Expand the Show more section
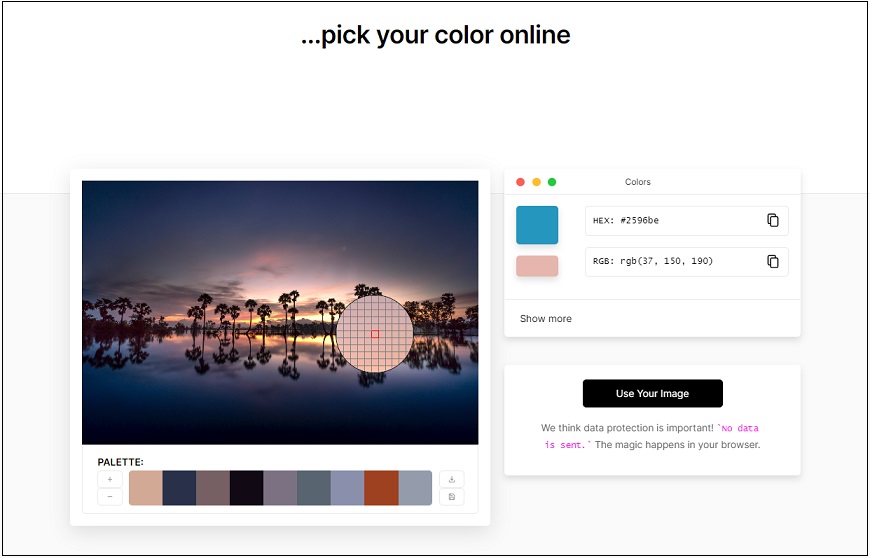This screenshot has height=558, width=870. coord(546,319)
